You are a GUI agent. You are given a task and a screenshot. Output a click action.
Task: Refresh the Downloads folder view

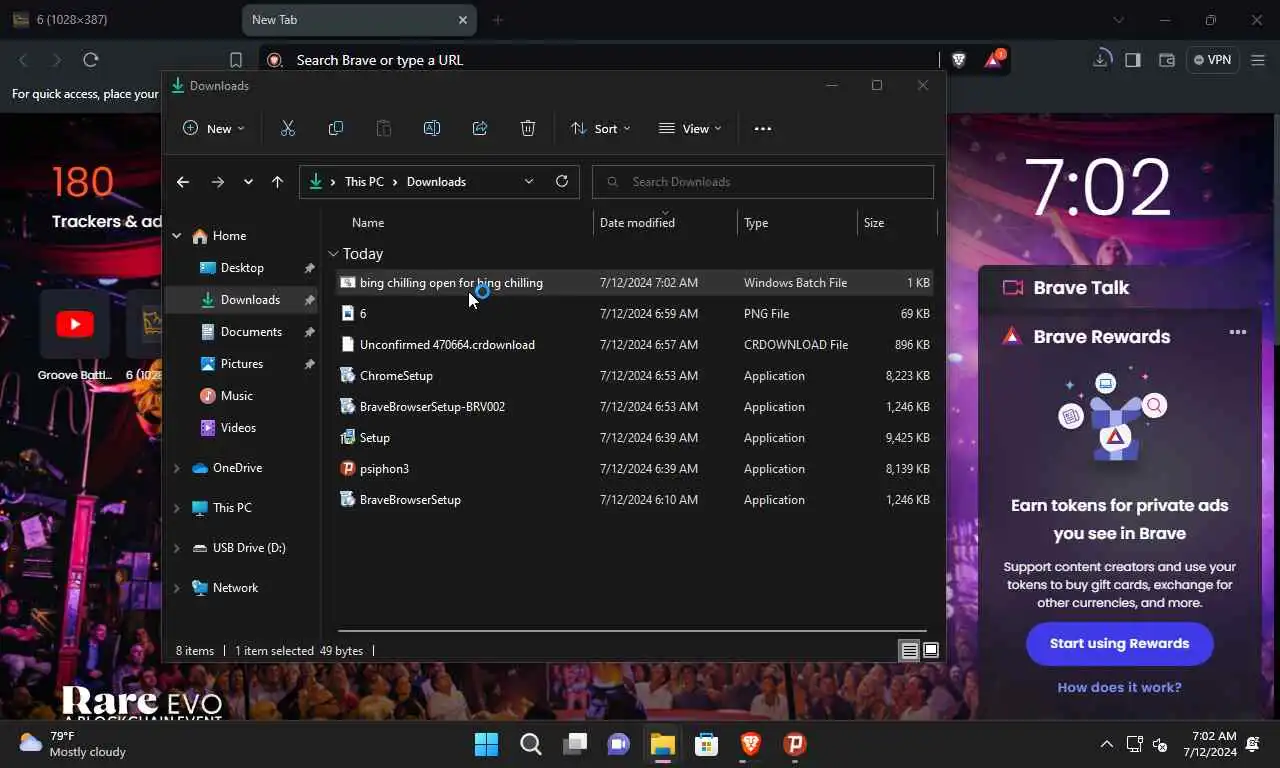coord(562,181)
